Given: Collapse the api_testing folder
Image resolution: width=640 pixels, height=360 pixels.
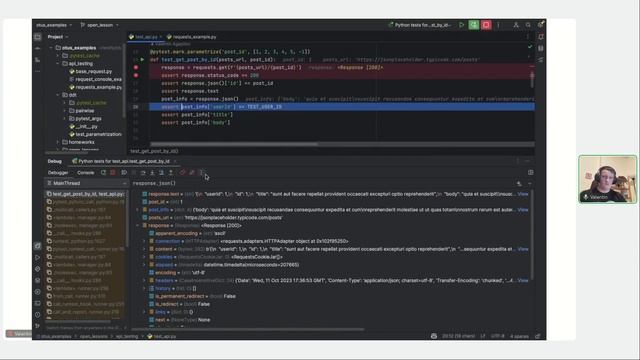Looking at the screenshot, I should point(58,64).
